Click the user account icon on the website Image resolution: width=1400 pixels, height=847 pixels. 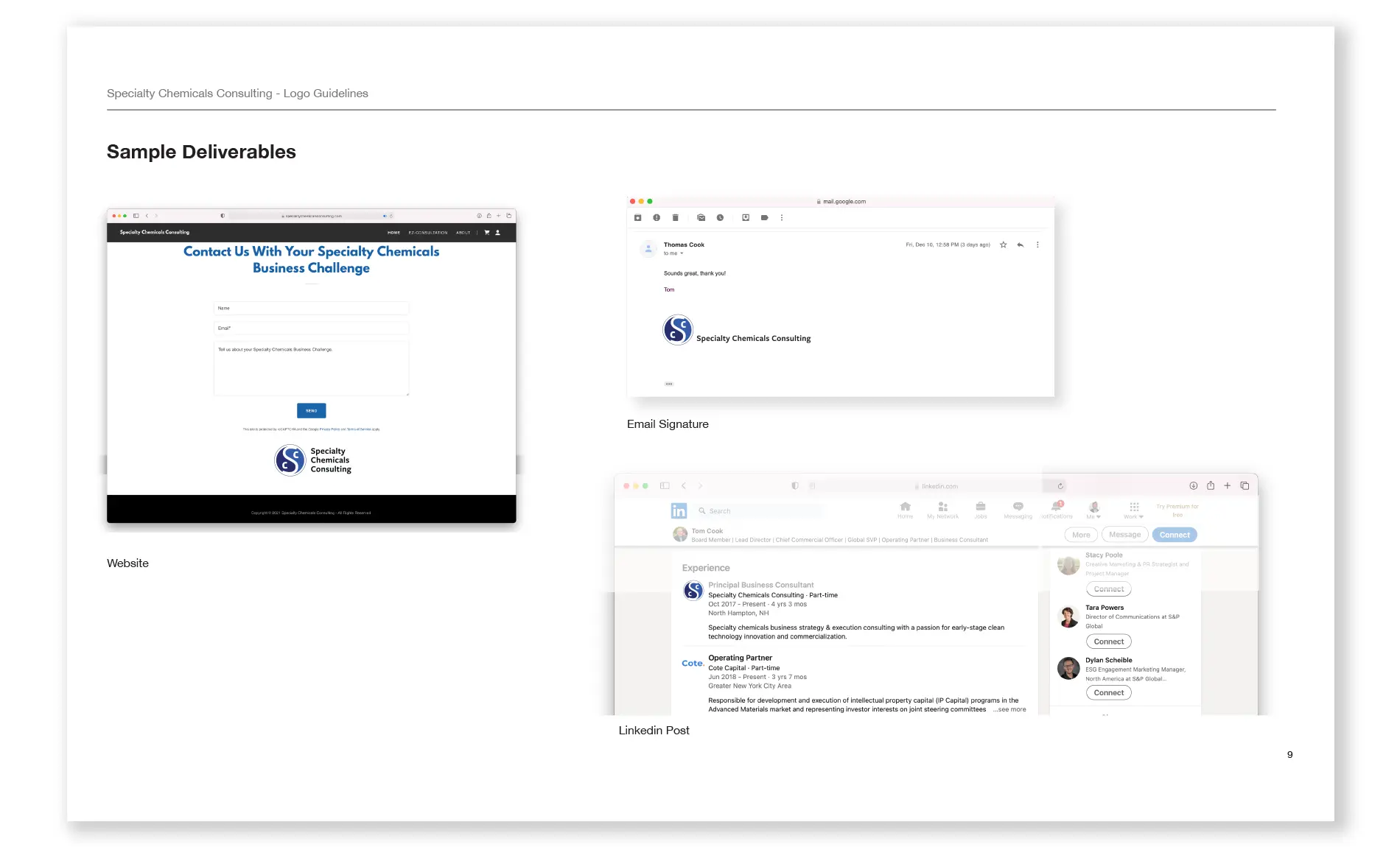498,233
